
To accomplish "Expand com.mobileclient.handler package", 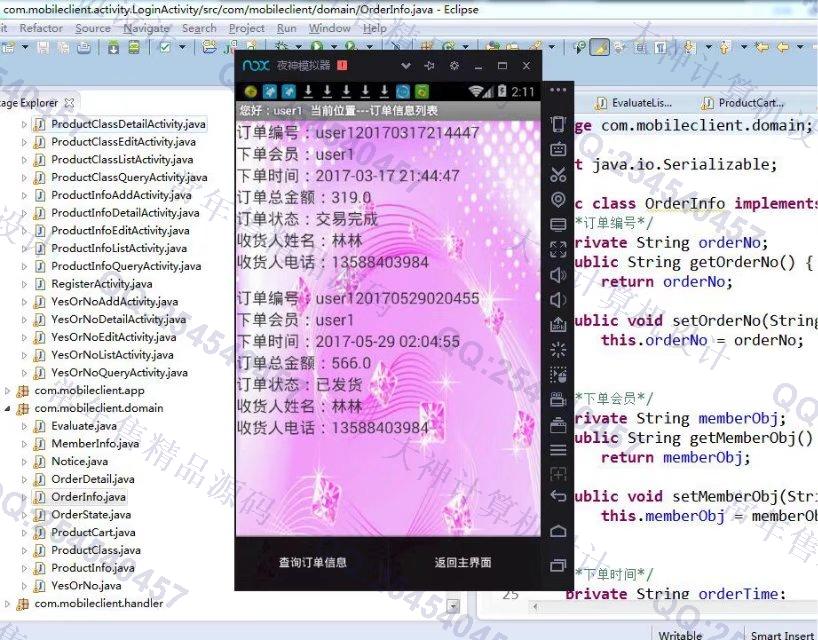I will (7, 603).
